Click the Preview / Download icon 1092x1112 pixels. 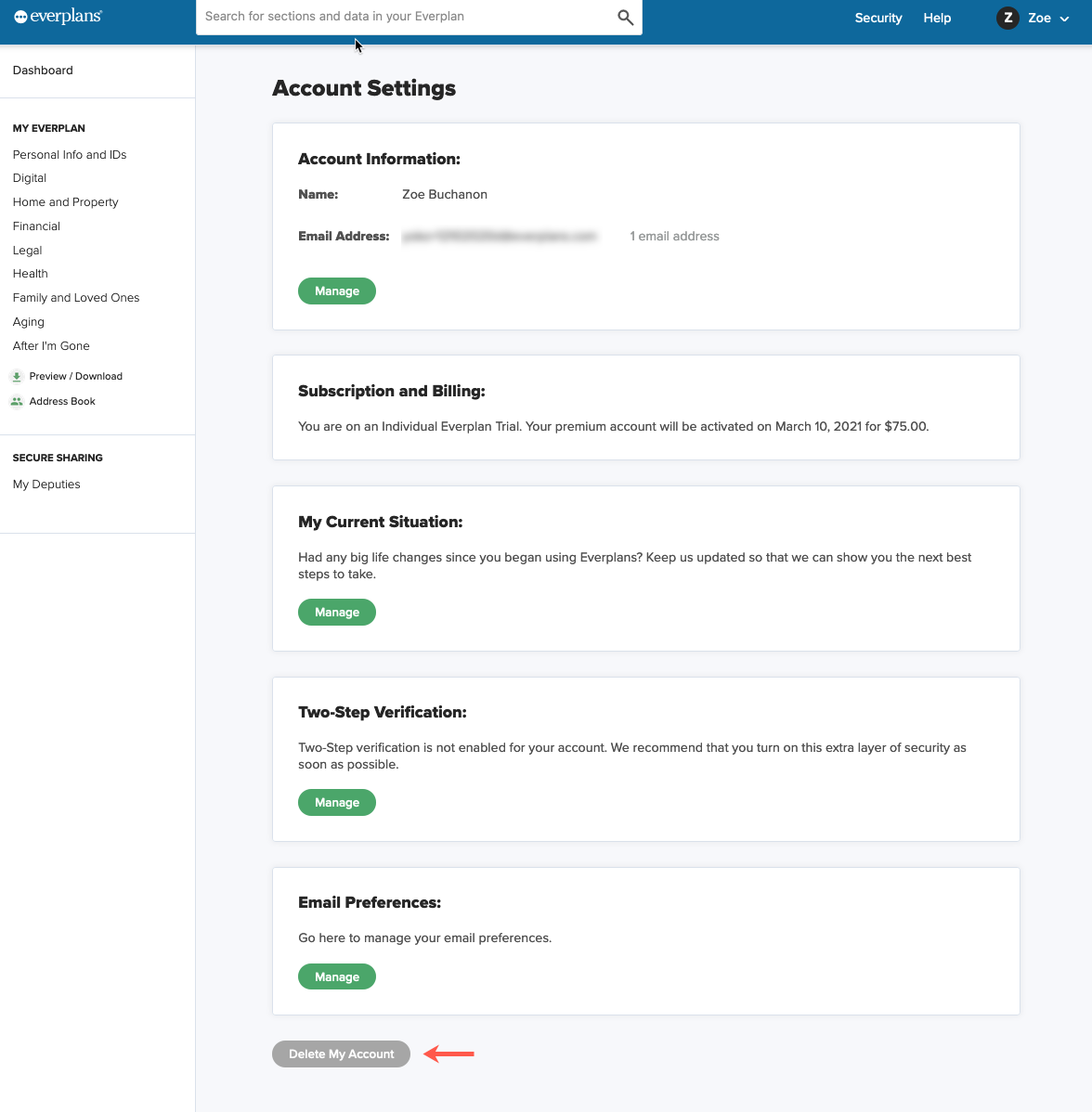[x=17, y=377]
